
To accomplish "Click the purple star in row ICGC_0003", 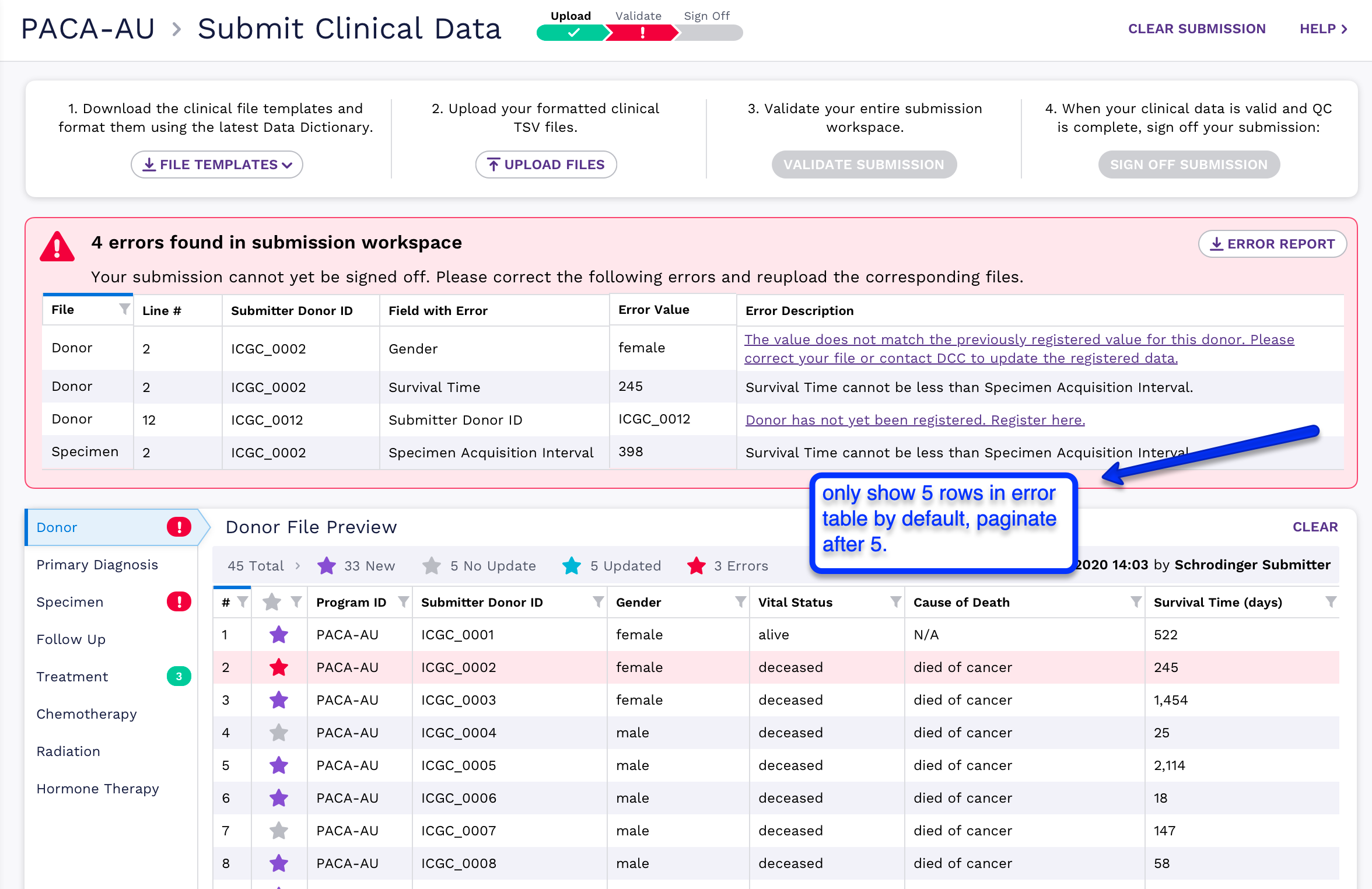I will (x=279, y=699).
